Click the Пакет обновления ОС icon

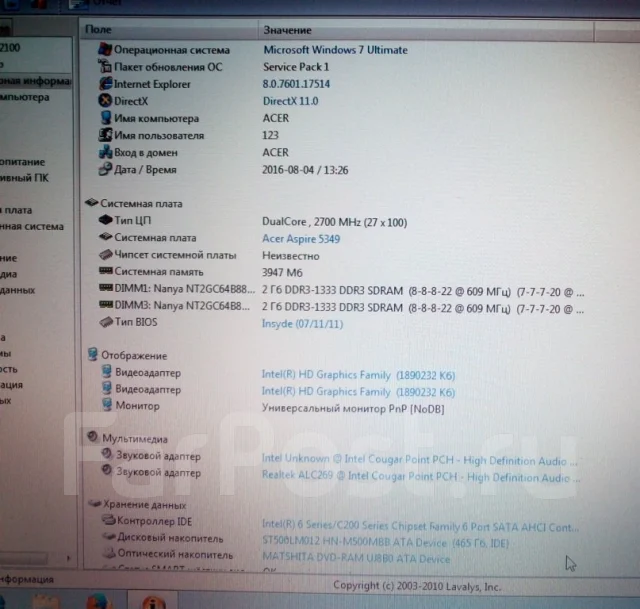(x=105, y=66)
